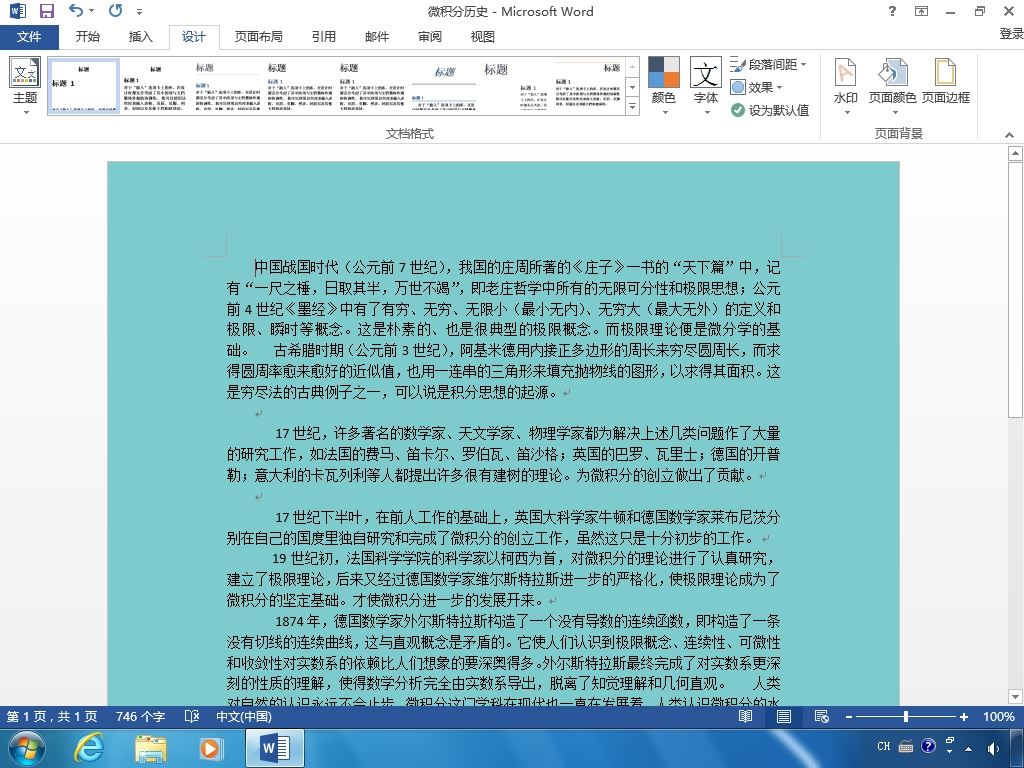Click the vertical scrollbar up arrow
Image resolution: width=1024 pixels, height=768 pixels.
click(x=1015, y=153)
